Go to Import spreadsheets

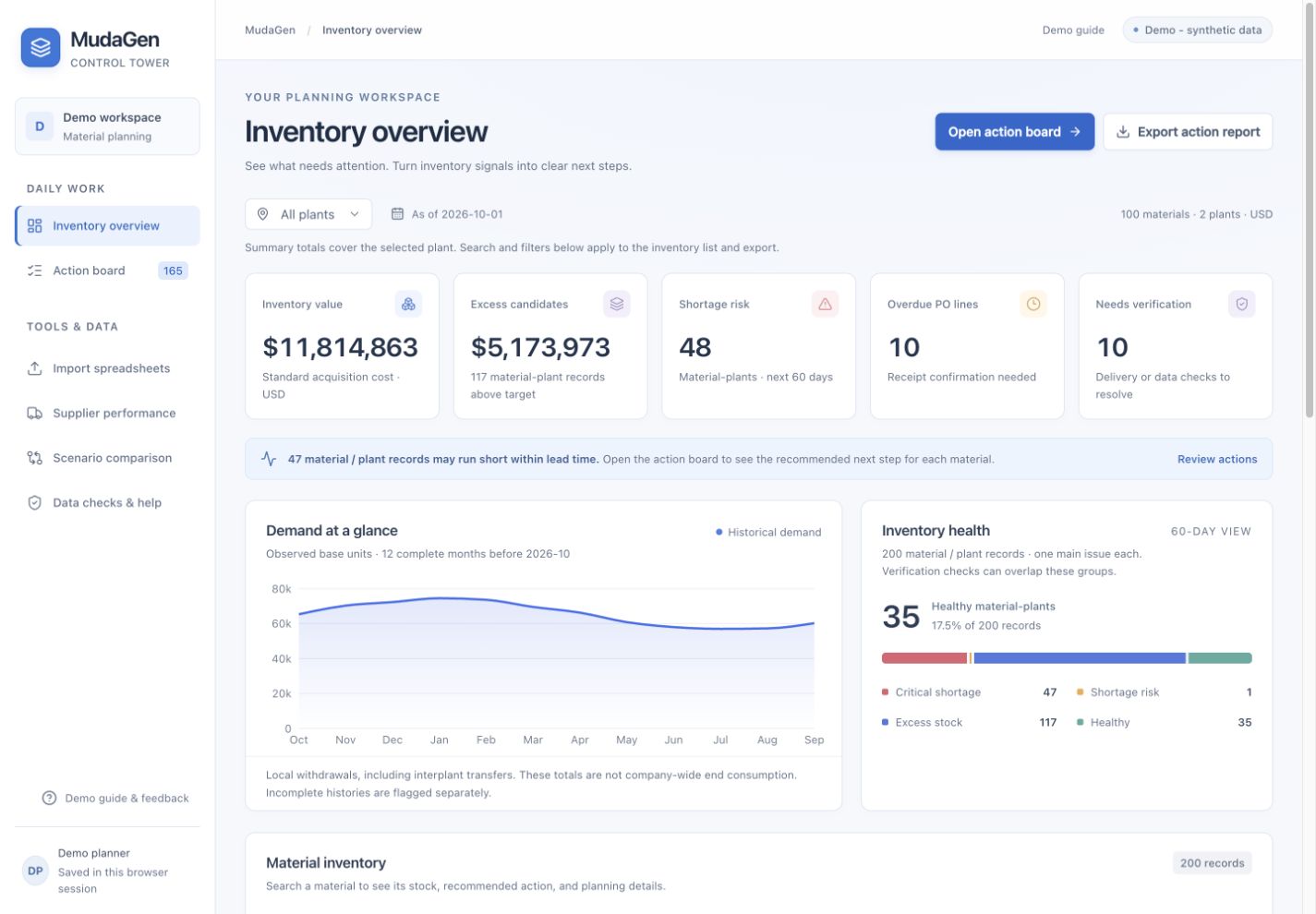tap(107, 368)
